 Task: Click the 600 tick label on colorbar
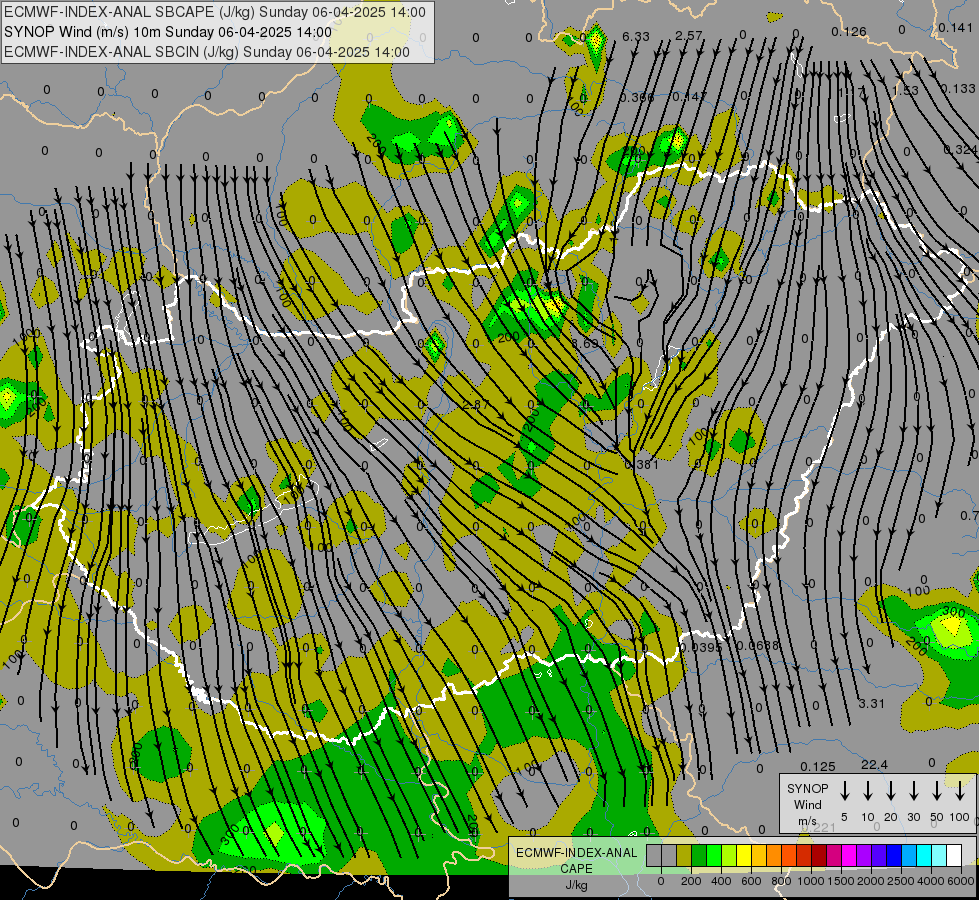(x=751, y=882)
